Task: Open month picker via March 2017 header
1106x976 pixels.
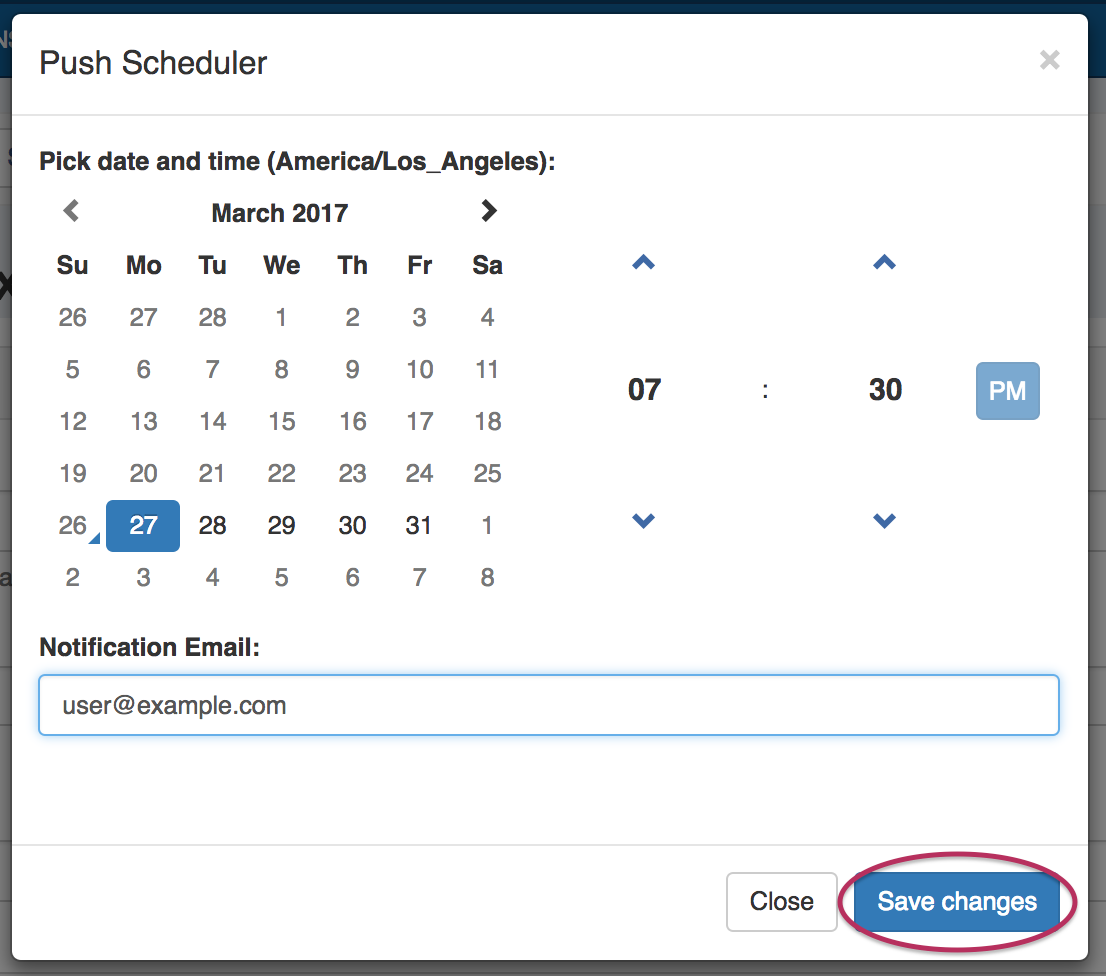Action: point(280,213)
